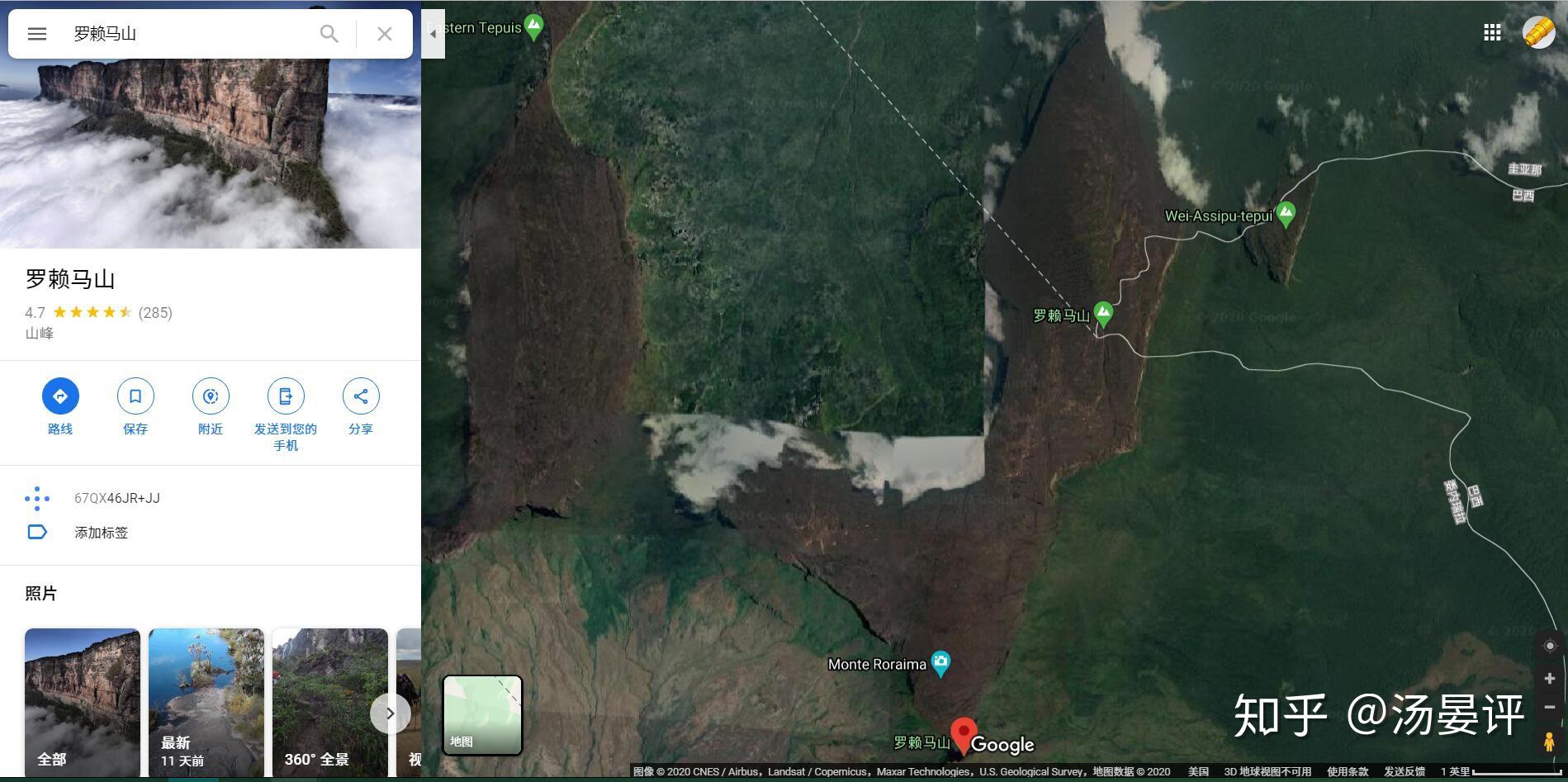The image size is (1568, 782).
Task: Click the plus code dots icon
Action: 37,499
